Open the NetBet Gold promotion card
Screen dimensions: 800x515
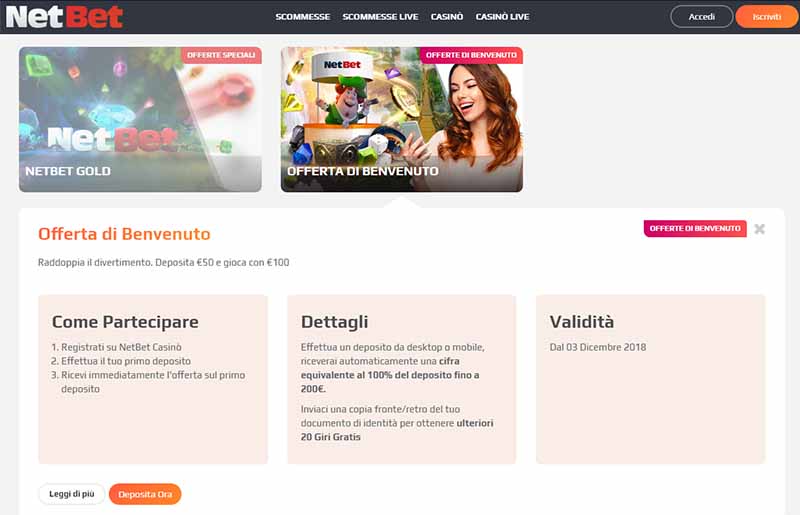tap(140, 119)
